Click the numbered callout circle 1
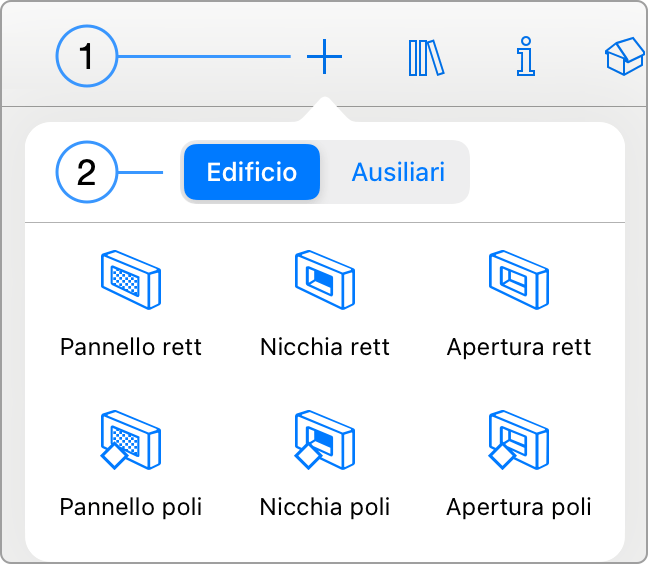Viewport: 648px width, 564px height. pyautogui.click(x=87, y=56)
